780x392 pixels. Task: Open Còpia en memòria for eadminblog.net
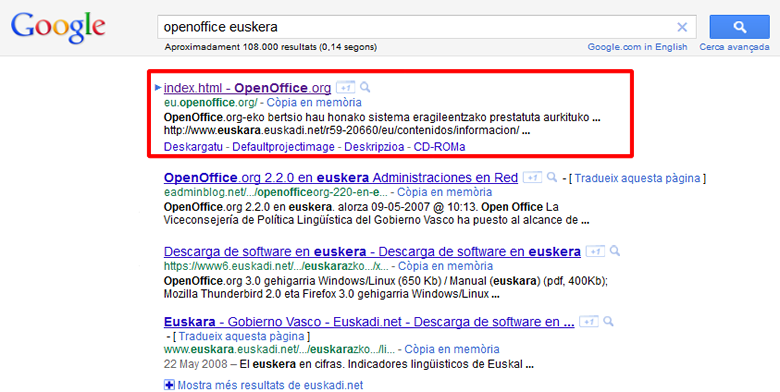445,192
